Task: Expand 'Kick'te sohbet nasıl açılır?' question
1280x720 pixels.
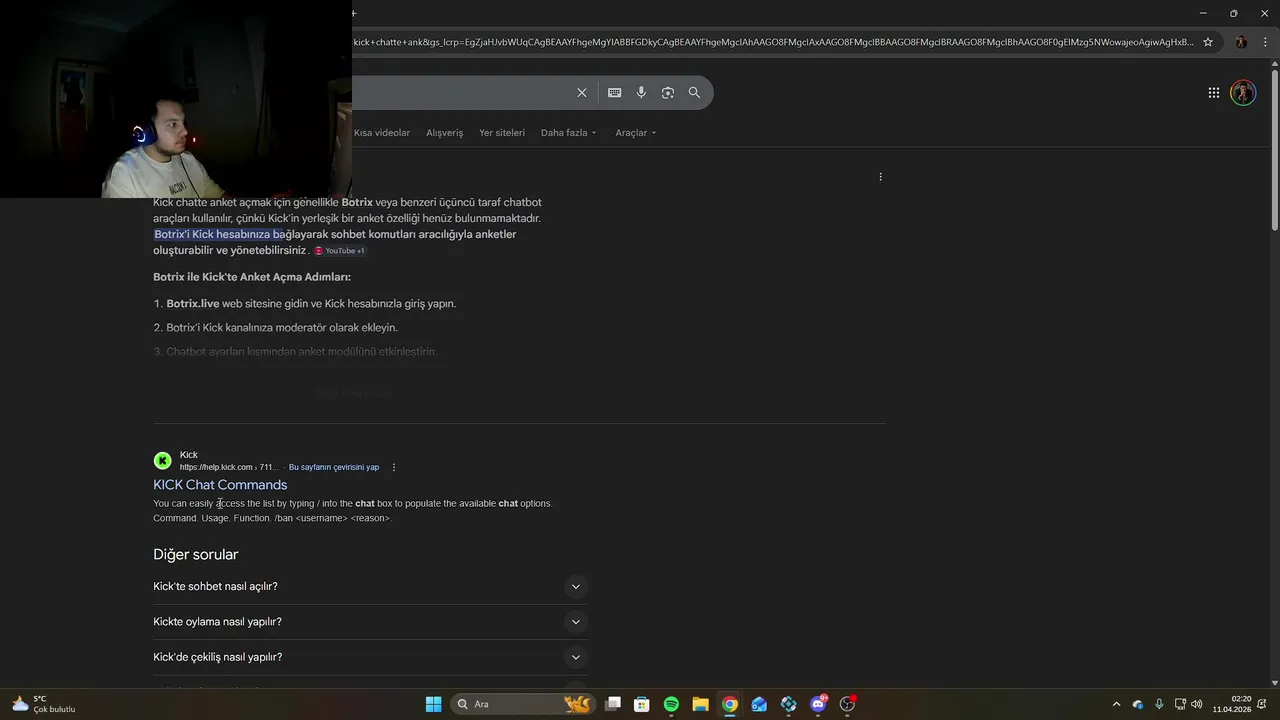Action: (x=369, y=586)
